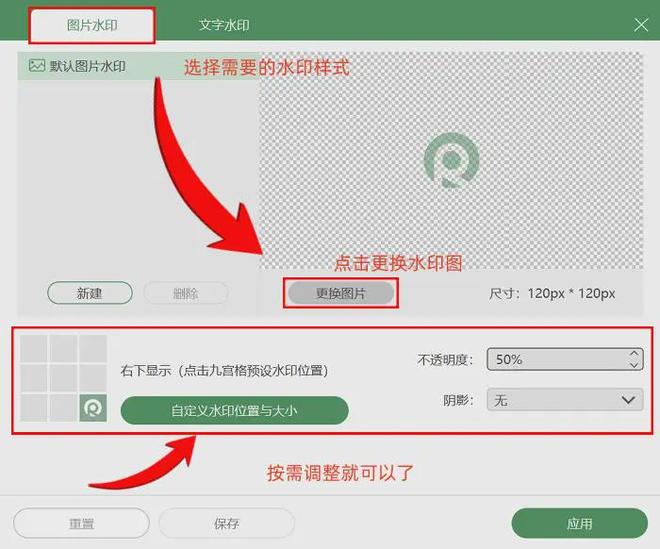Click the 保存 button
The height and width of the screenshot is (549, 660).
[226, 523]
